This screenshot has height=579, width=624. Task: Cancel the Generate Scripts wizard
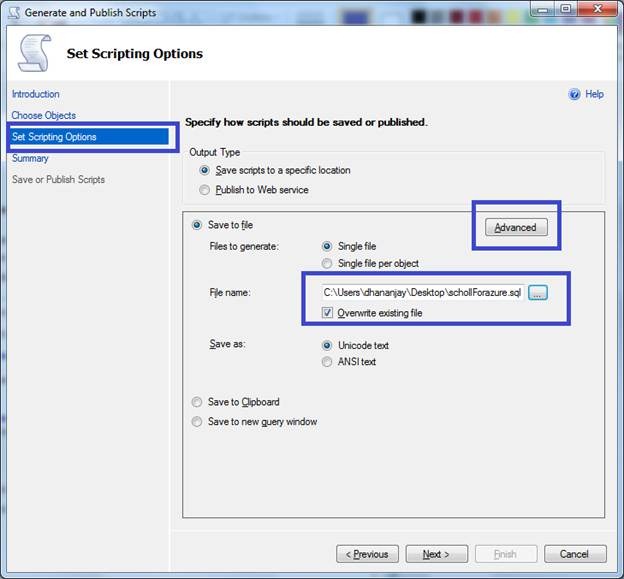(574, 554)
